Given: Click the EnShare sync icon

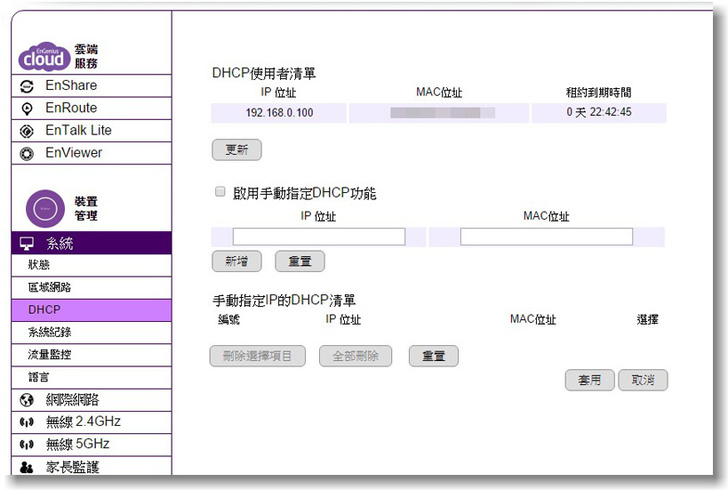Looking at the screenshot, I should click(27, 86).
